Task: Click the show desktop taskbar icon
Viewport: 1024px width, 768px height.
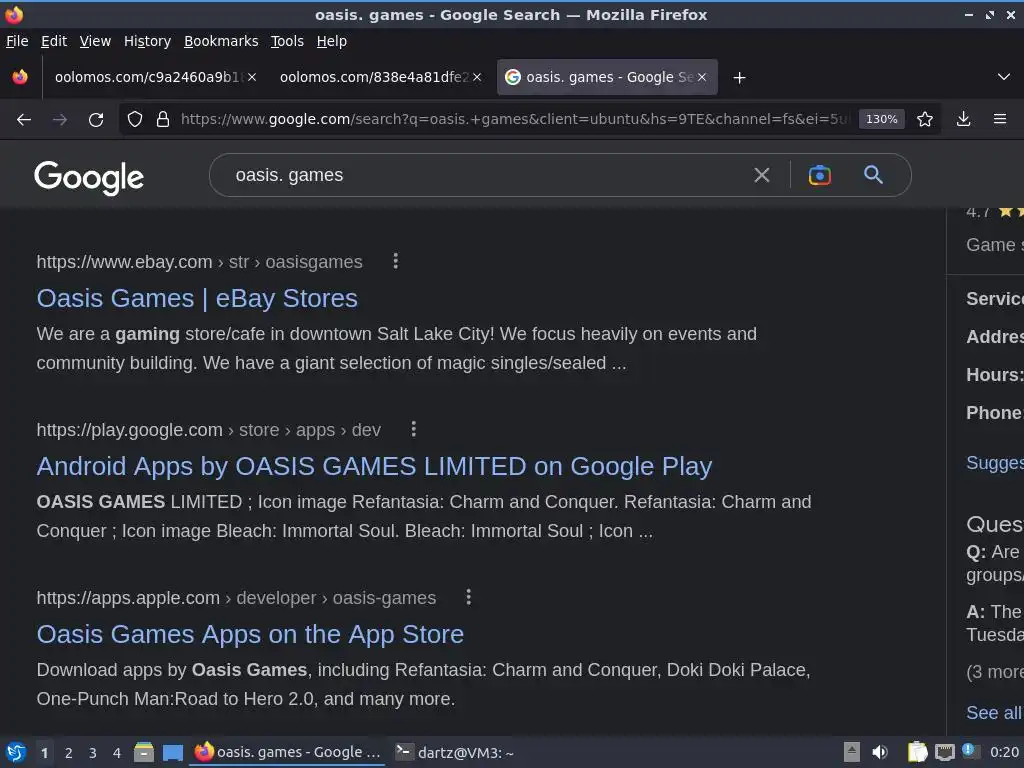Action: click(172, 752)
